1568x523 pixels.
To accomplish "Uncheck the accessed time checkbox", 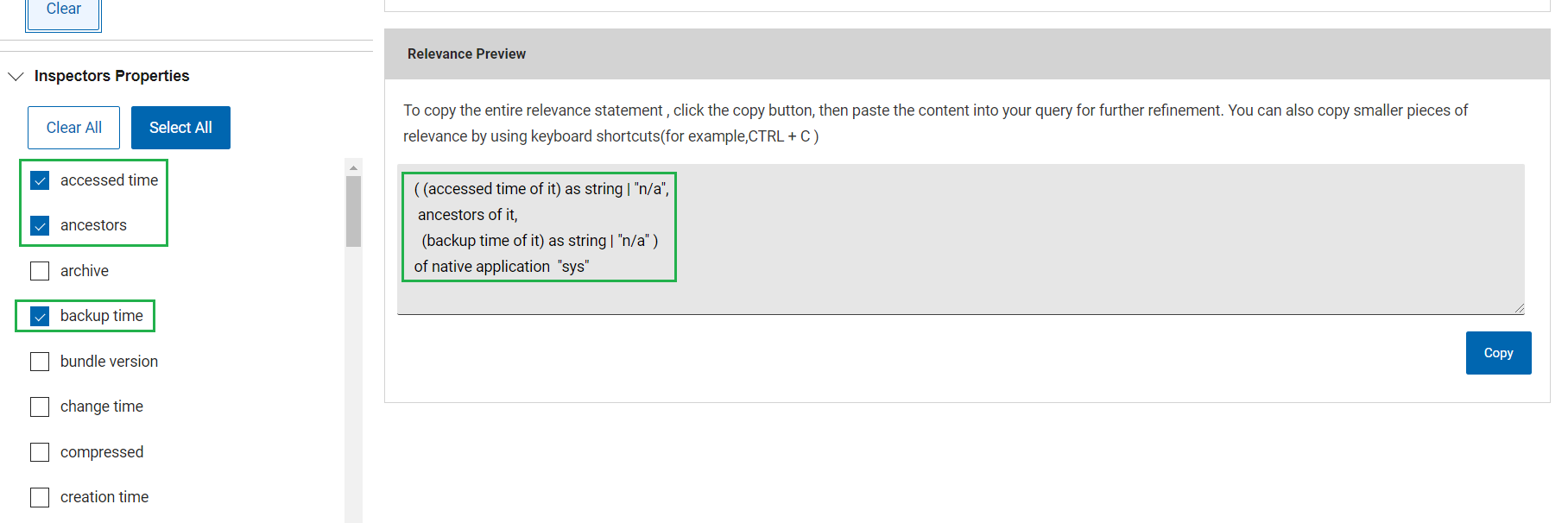I will (40, 180).
